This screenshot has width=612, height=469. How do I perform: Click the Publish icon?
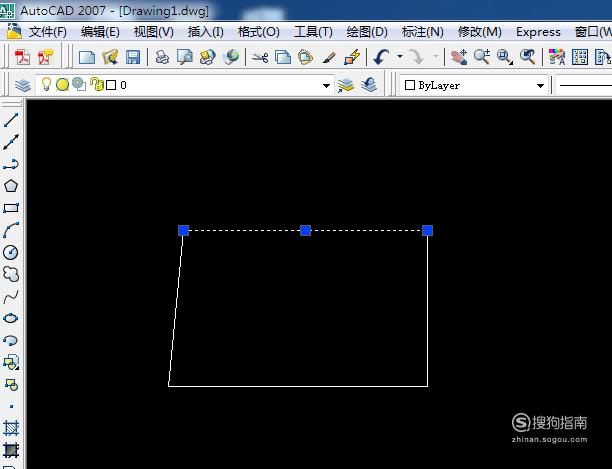tap(208, 57)
